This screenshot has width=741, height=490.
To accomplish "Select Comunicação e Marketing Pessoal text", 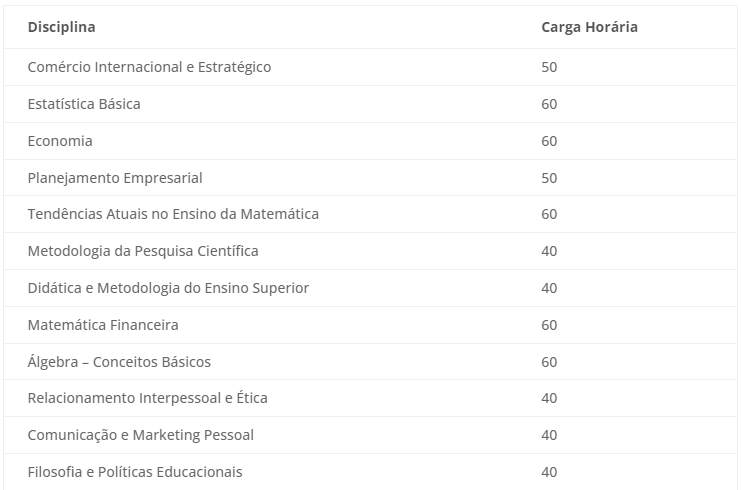I will click(x=140, y=435).
